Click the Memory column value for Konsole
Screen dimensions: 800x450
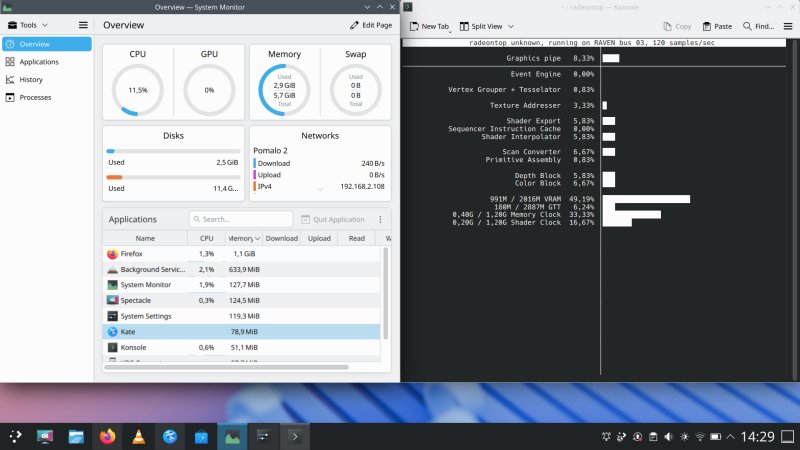tap(243, 347)
